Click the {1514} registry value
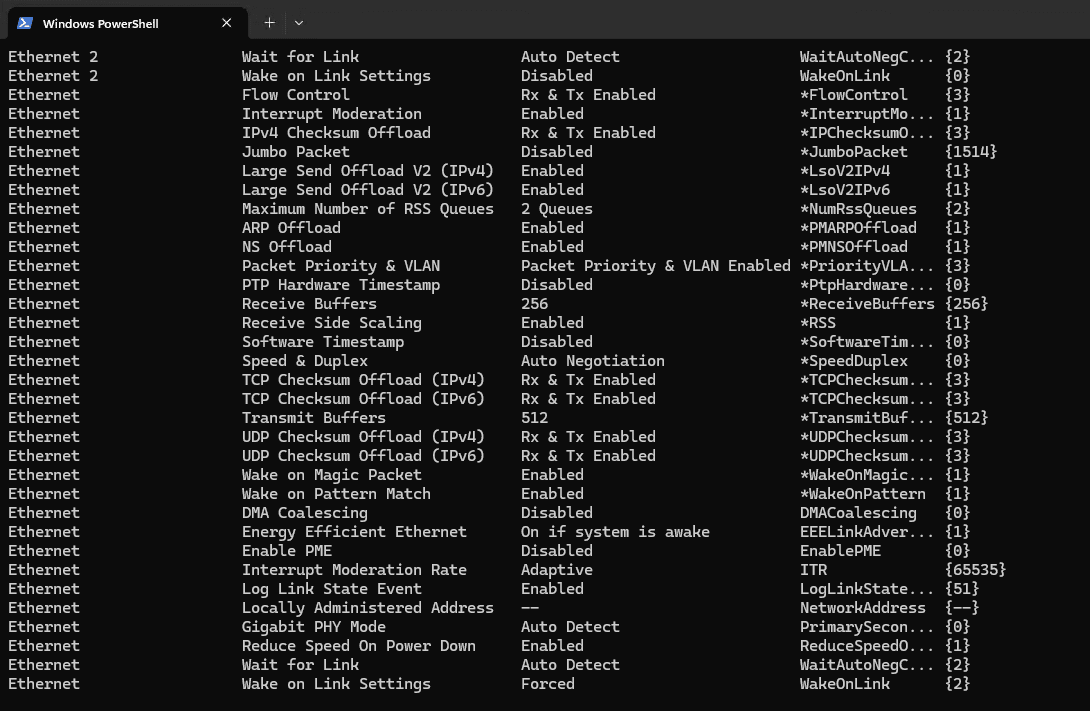1090x711 pixels. (x=970, y=152)
